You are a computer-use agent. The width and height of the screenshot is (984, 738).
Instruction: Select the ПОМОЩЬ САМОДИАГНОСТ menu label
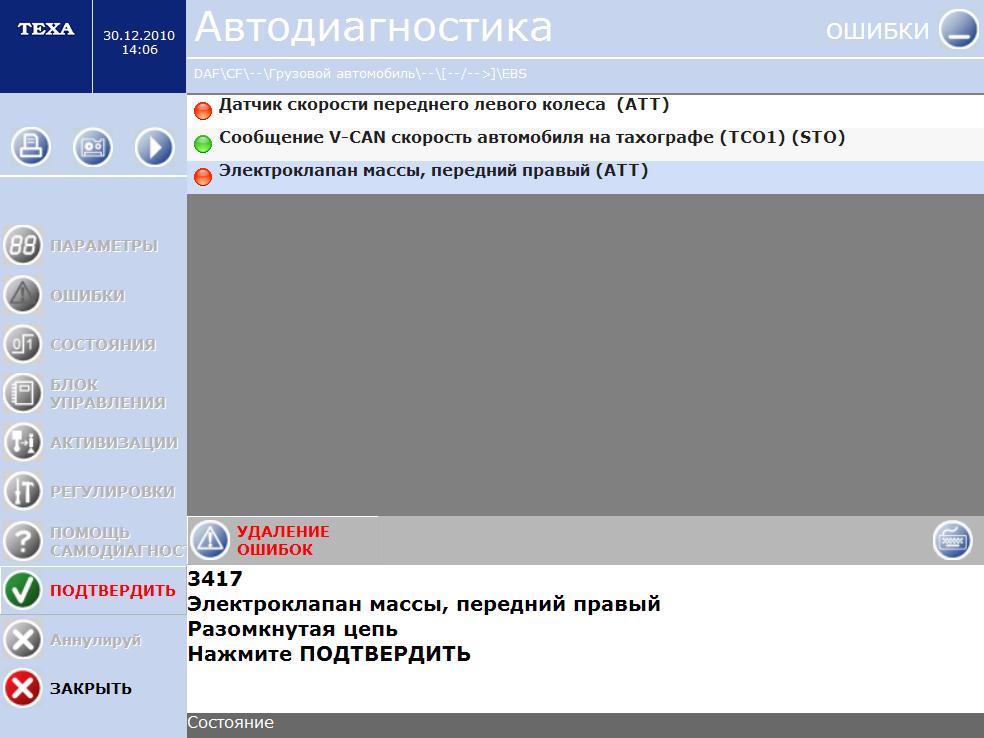pos(118,541)
